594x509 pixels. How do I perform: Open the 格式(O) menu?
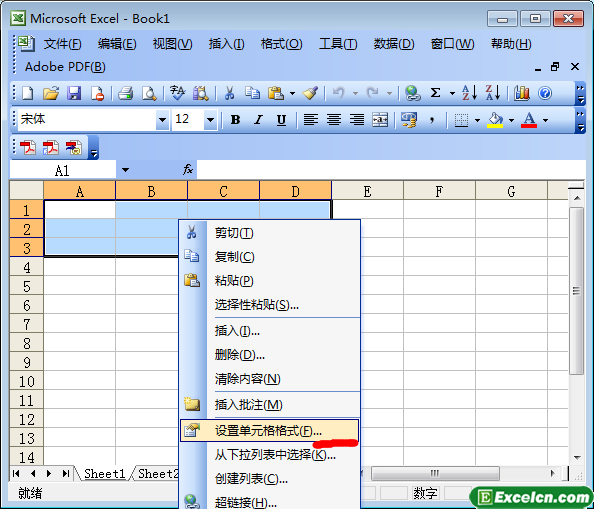(x=281, y=44)
